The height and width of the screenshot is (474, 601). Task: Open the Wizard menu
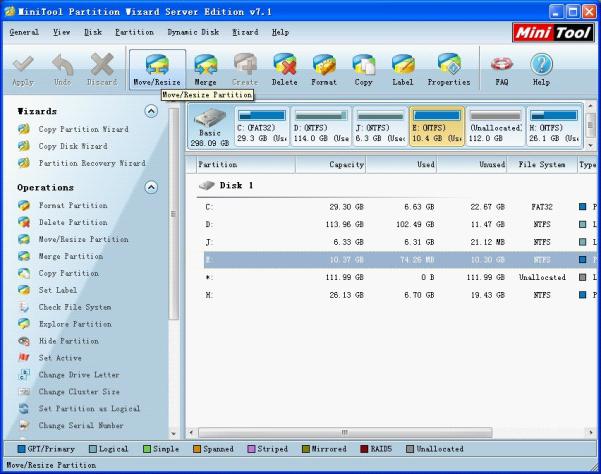point(245,32)
